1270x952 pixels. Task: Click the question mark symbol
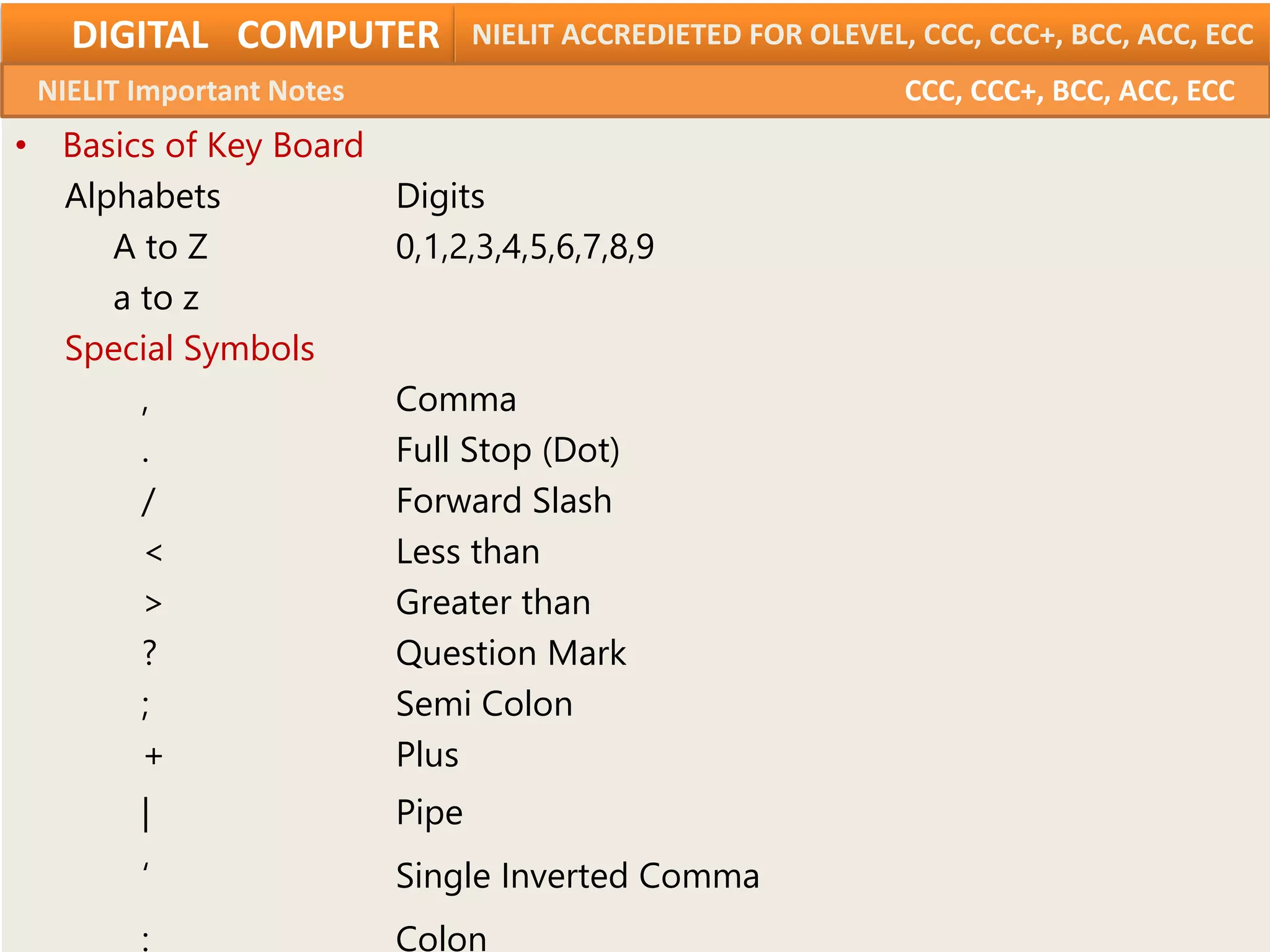[x=149, y=653]
